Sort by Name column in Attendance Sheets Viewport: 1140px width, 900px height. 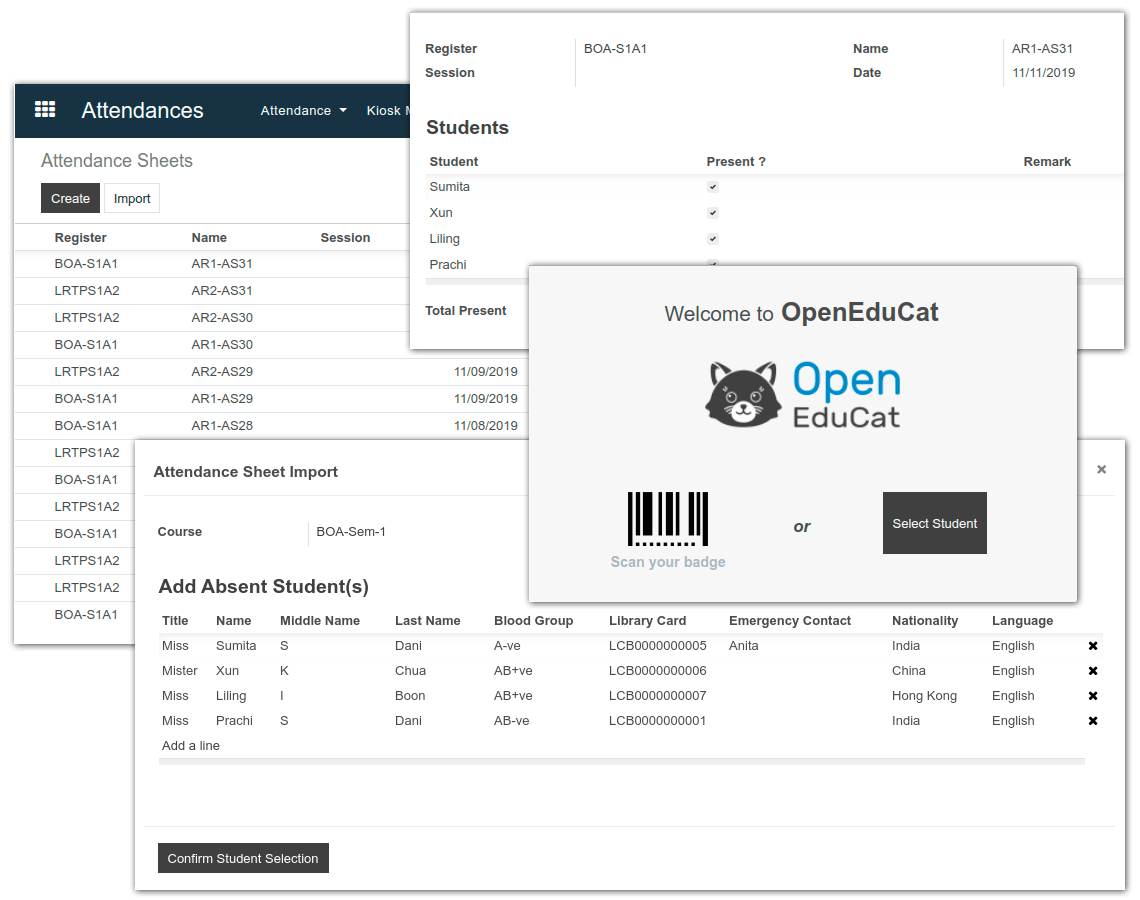(209, 238)
